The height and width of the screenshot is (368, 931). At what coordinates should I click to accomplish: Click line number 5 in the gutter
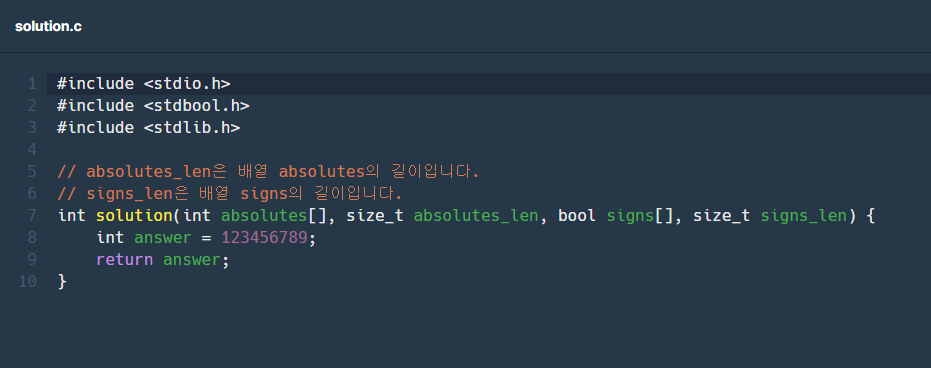click(32, 172)
